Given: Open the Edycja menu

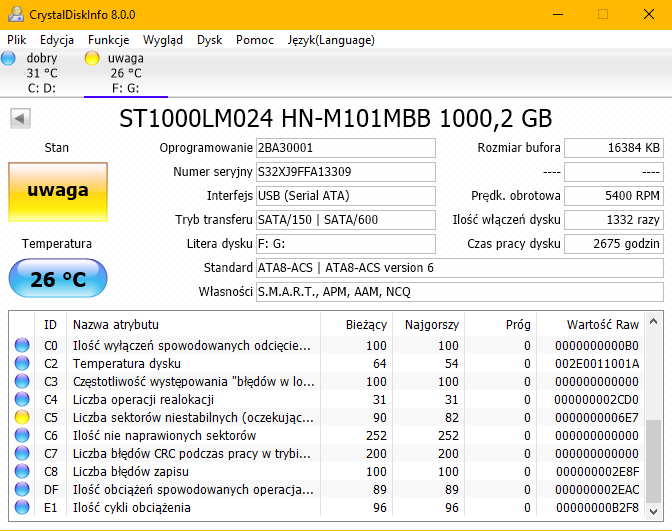Looking at the screenshot, I should (57, 40).
